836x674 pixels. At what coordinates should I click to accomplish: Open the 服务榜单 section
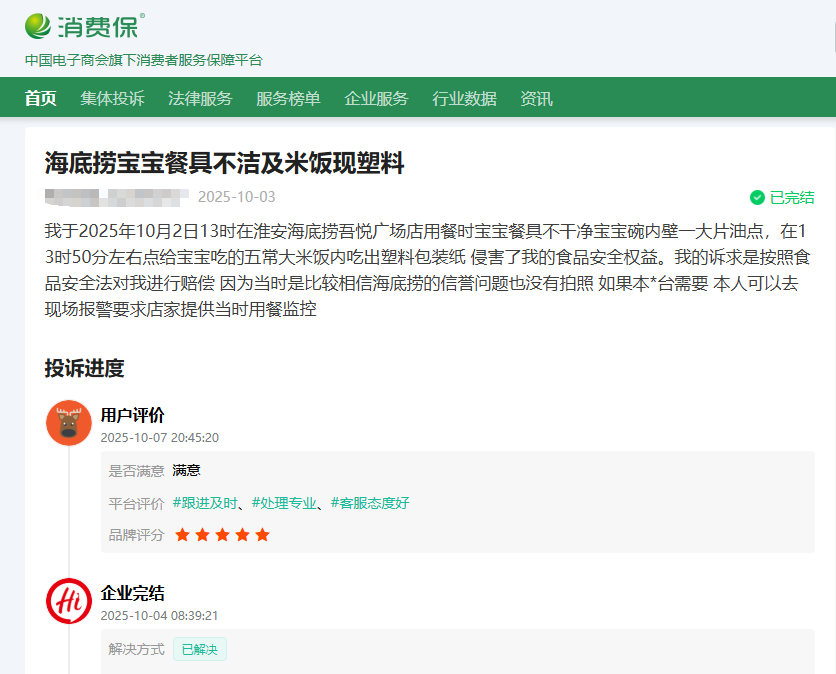[x=289, y=98]
